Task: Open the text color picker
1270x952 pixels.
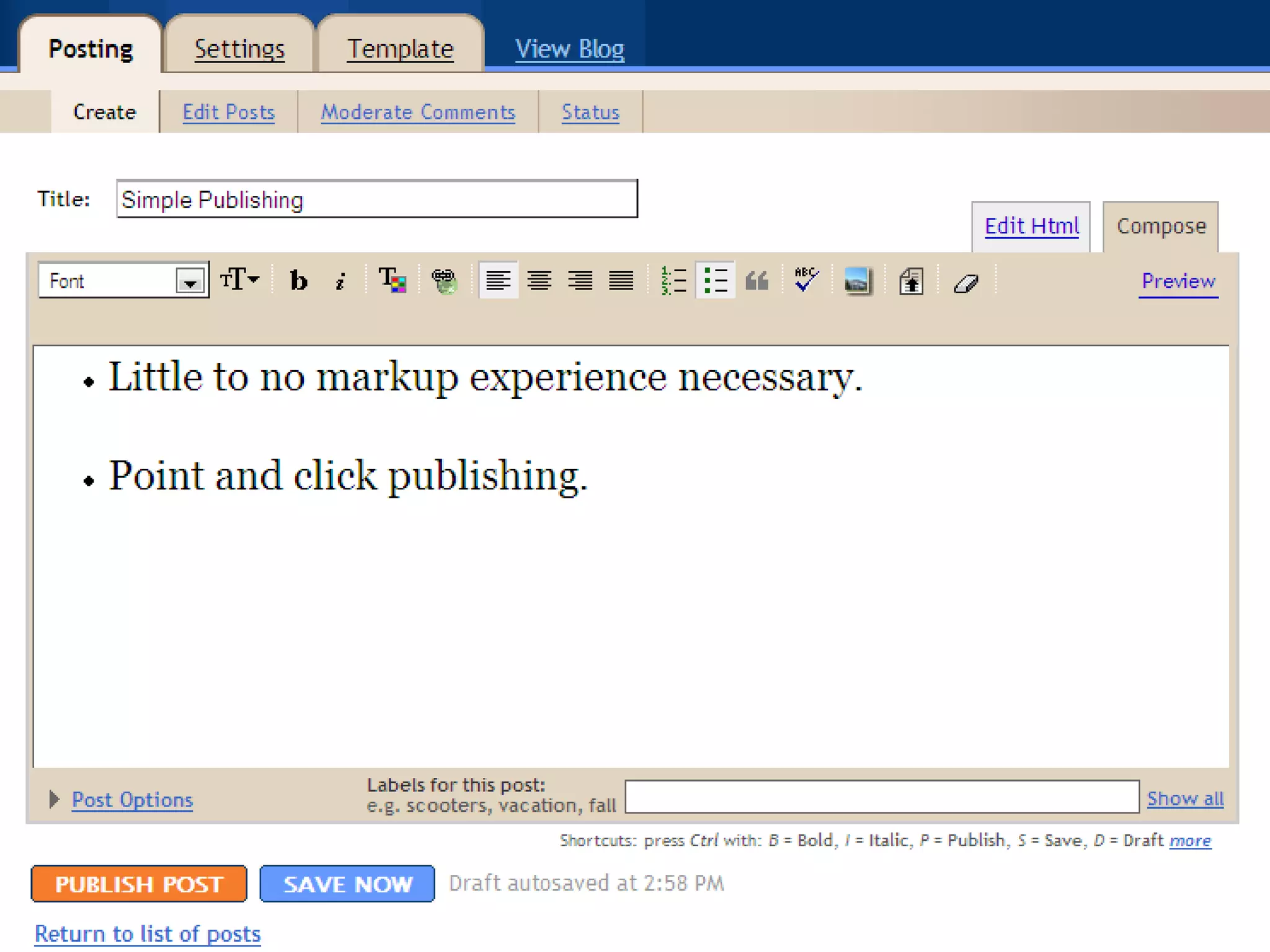Action: click(x=392, y=281)
